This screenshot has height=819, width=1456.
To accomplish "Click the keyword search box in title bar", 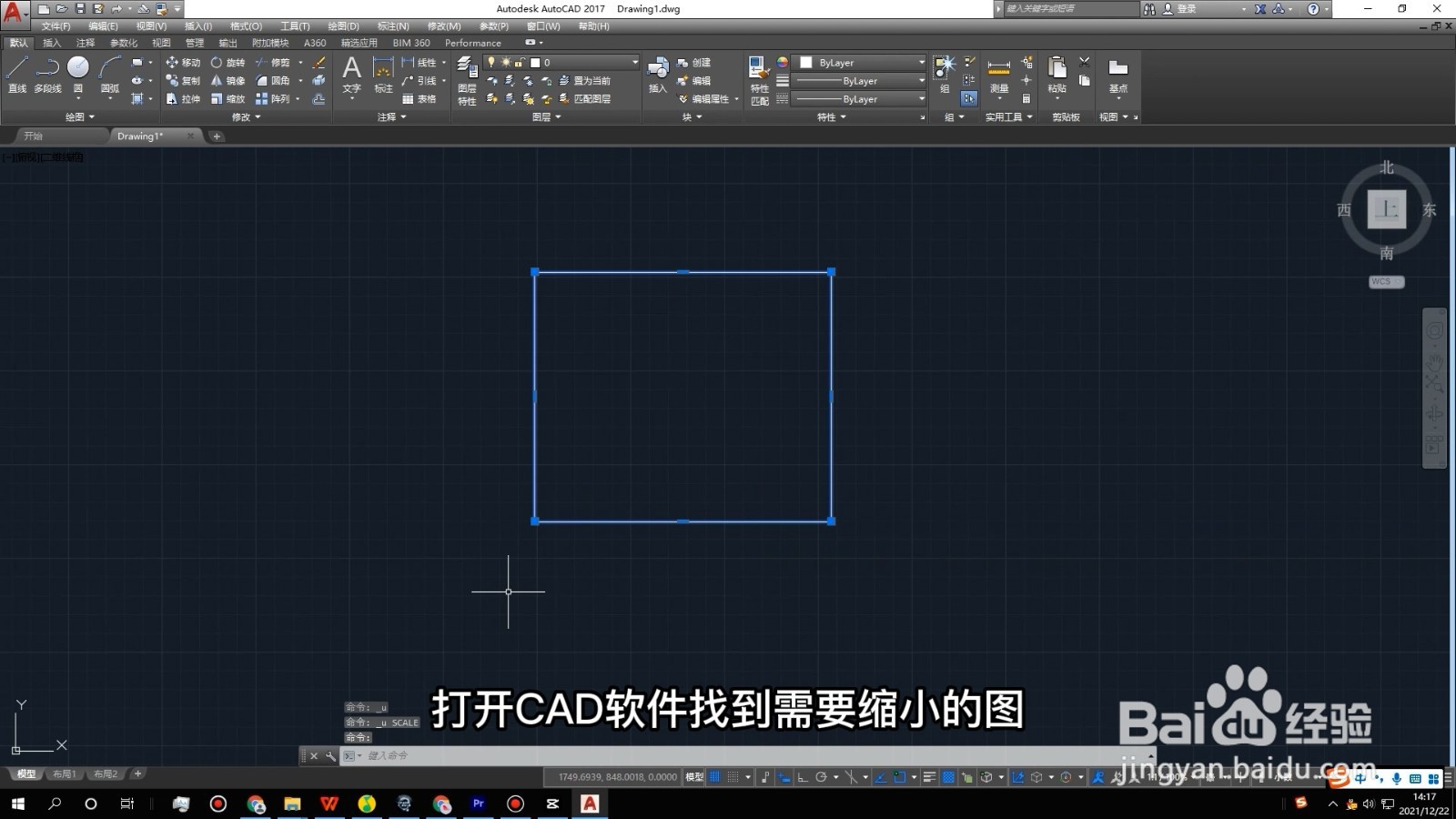I will coord(1070,8).
